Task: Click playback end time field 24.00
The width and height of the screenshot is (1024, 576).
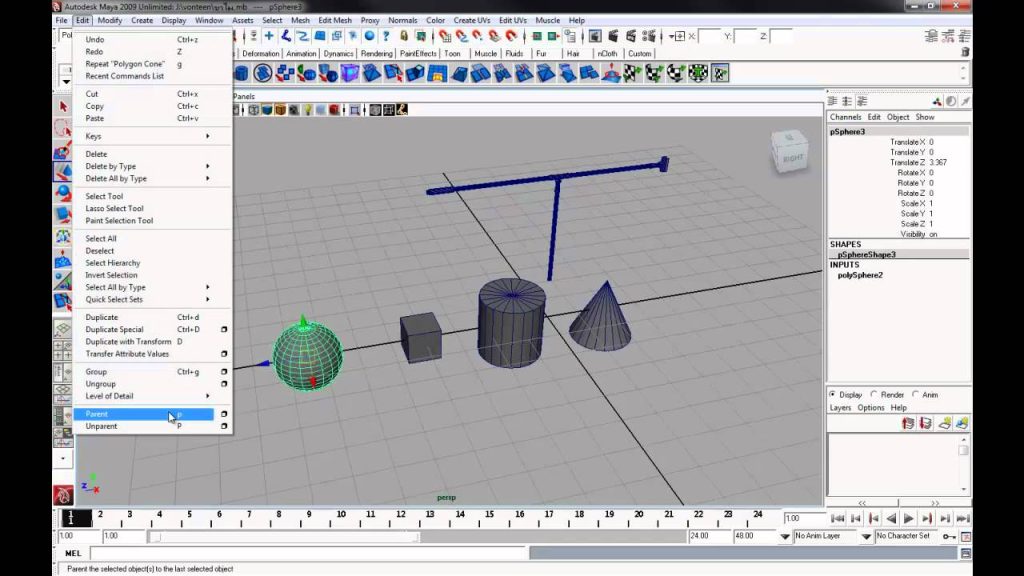Action: [x=709, y=536]
